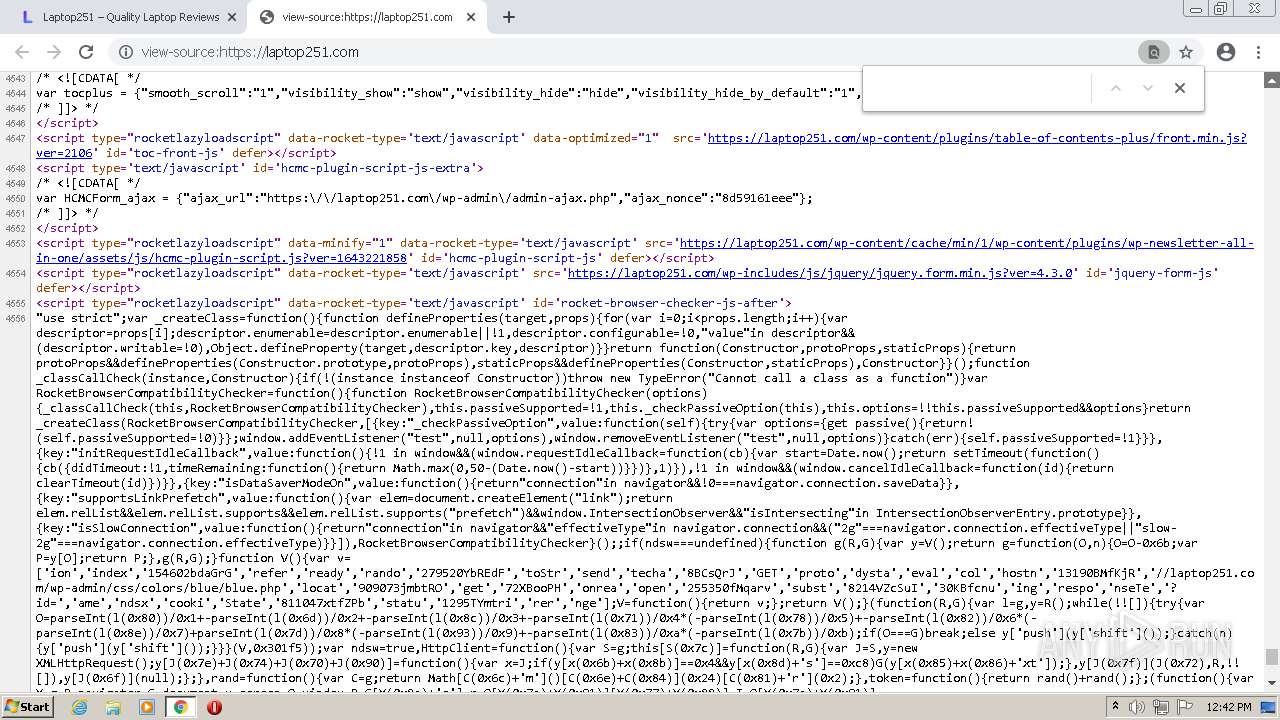Select the view-source:https://laptop251.com tab
Image resolution: width=1280 pixels, height=720 pixels.
coord(367,17)
